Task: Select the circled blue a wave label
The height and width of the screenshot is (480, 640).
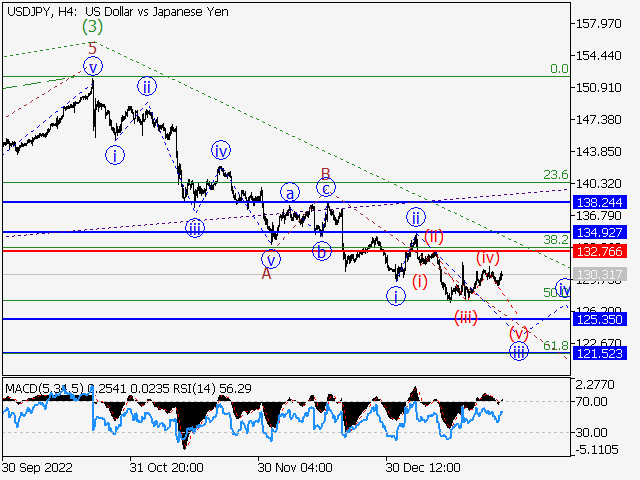Action: (290, 193)
